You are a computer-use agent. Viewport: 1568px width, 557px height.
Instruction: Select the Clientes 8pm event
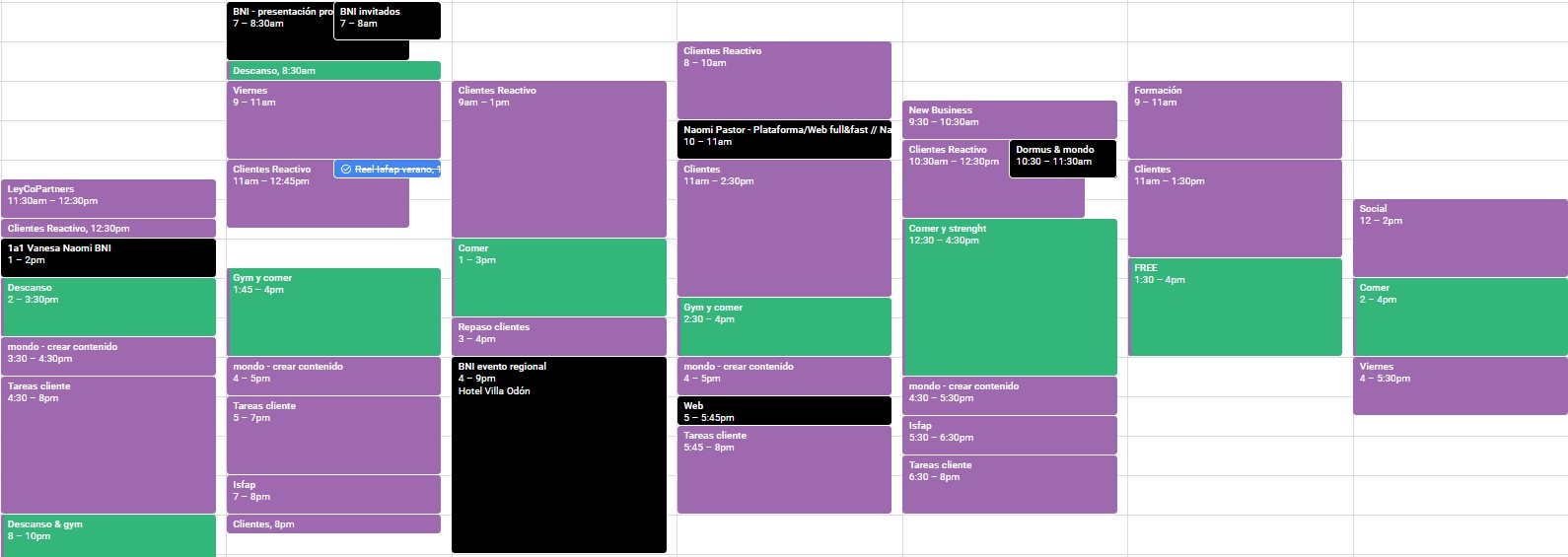(333, 524)
